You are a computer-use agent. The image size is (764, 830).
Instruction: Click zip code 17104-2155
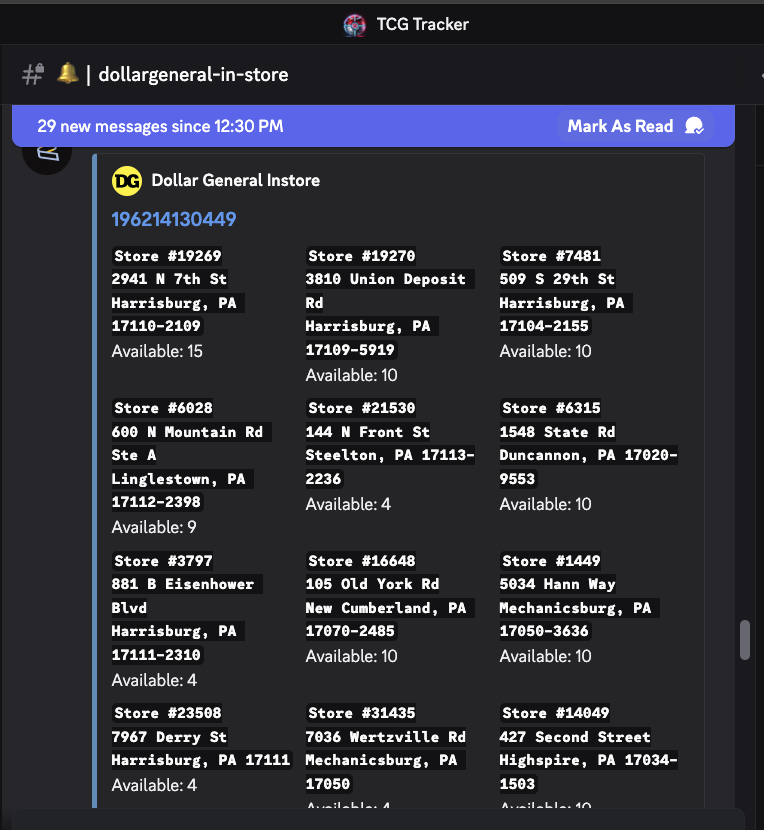point(544,326)
